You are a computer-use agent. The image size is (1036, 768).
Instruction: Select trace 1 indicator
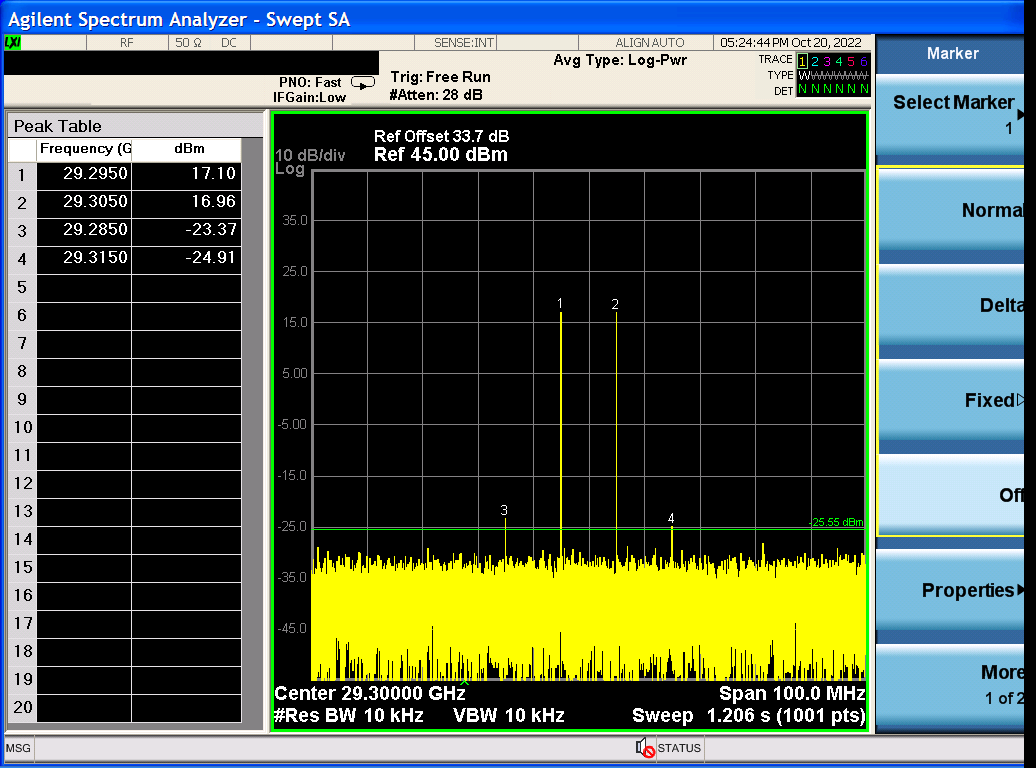pyautogui.click(x=802, y=61)
